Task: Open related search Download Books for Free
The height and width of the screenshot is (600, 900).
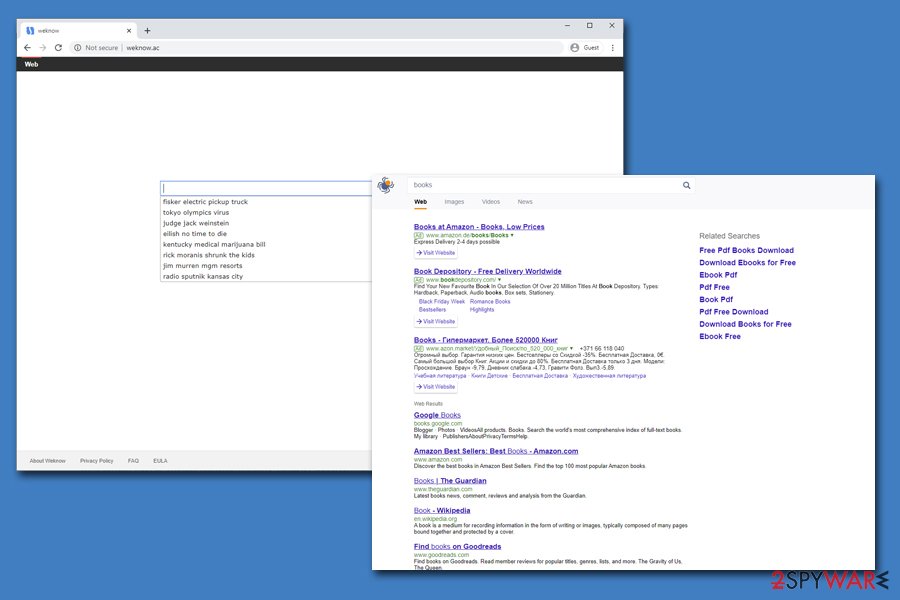Action: [x=745, y=324]
